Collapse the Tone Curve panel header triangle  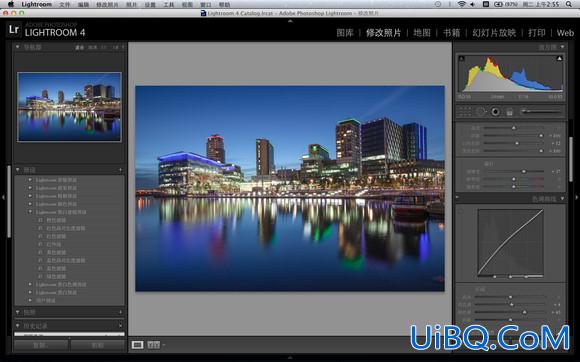(562, 199)
